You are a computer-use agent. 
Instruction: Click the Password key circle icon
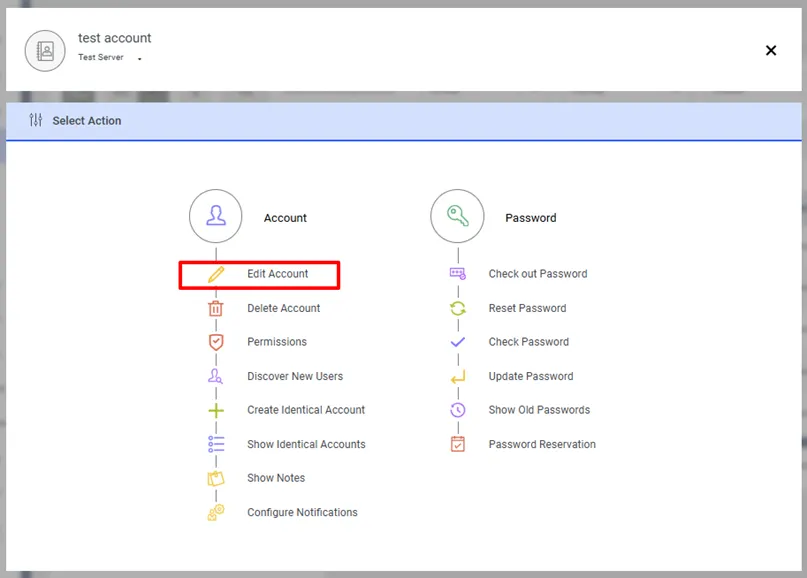click(x=457, y=216)
